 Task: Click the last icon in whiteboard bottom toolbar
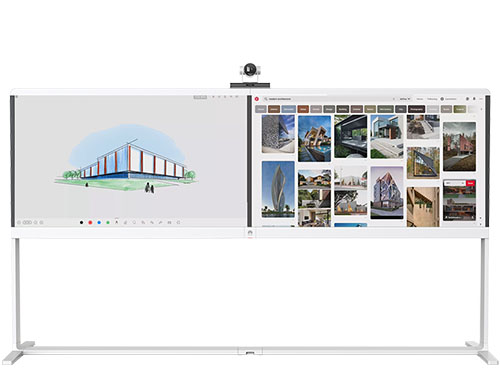click(178, 222)
